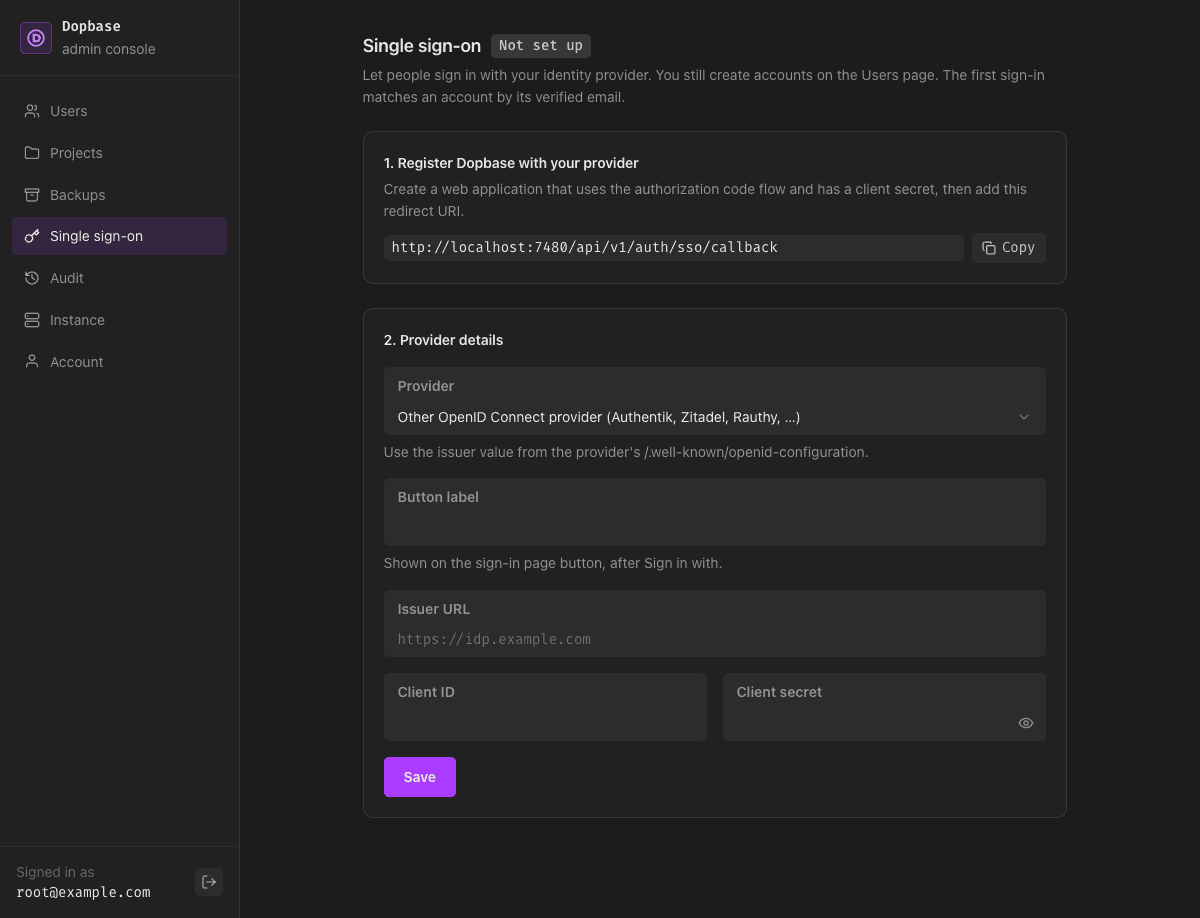
Task: Open the Account page
Action: pos(120,362)
